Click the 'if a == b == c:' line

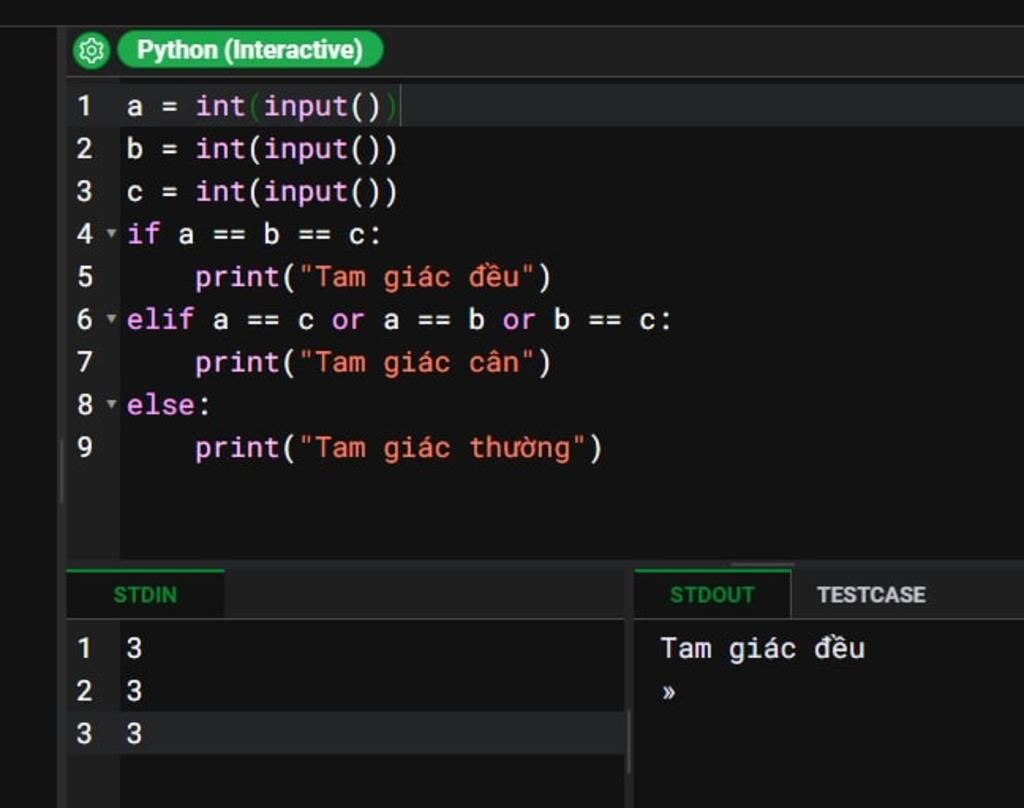(x=253, y=234)
